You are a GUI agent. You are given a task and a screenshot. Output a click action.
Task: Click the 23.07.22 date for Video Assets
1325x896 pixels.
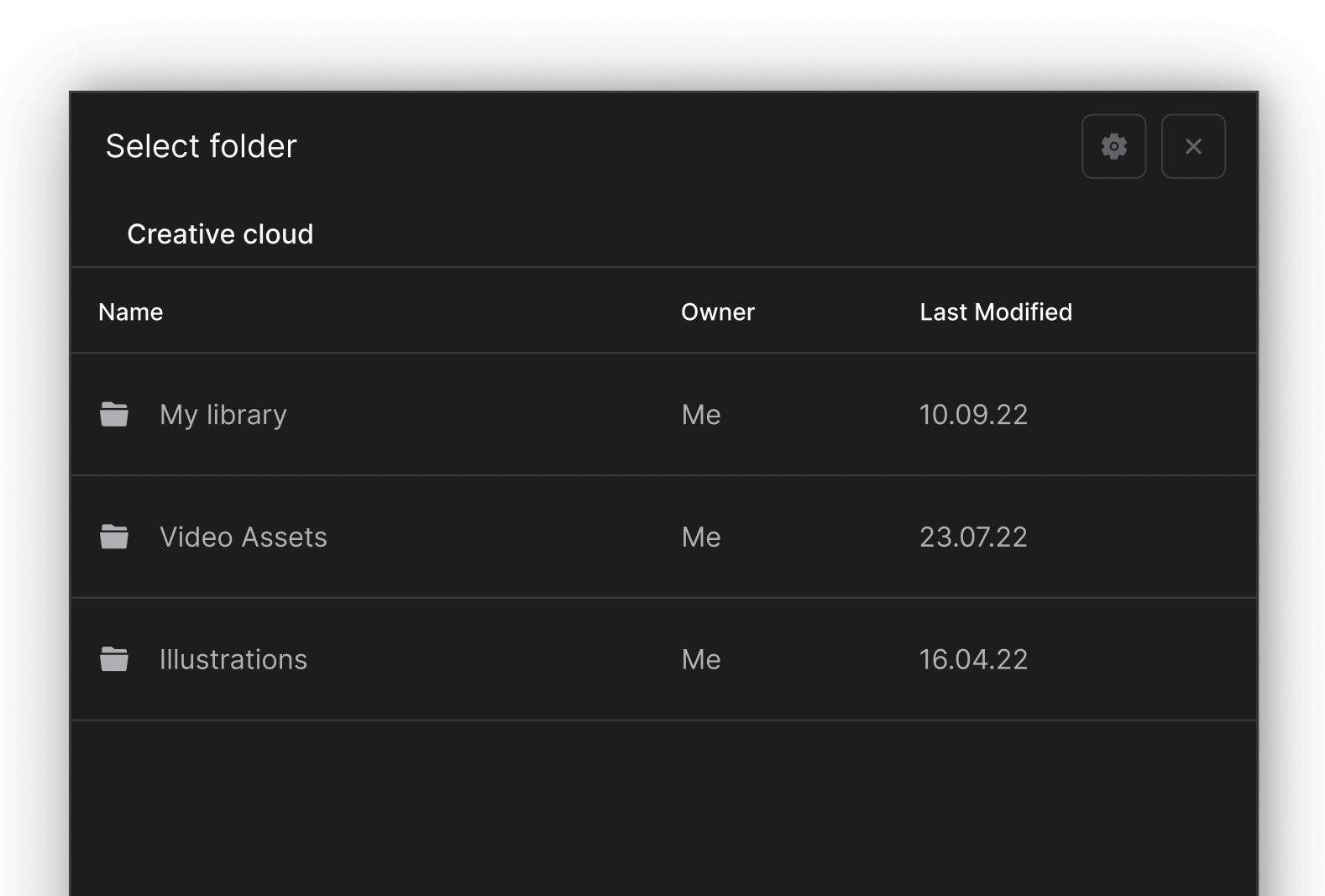[x=973, y=537]
